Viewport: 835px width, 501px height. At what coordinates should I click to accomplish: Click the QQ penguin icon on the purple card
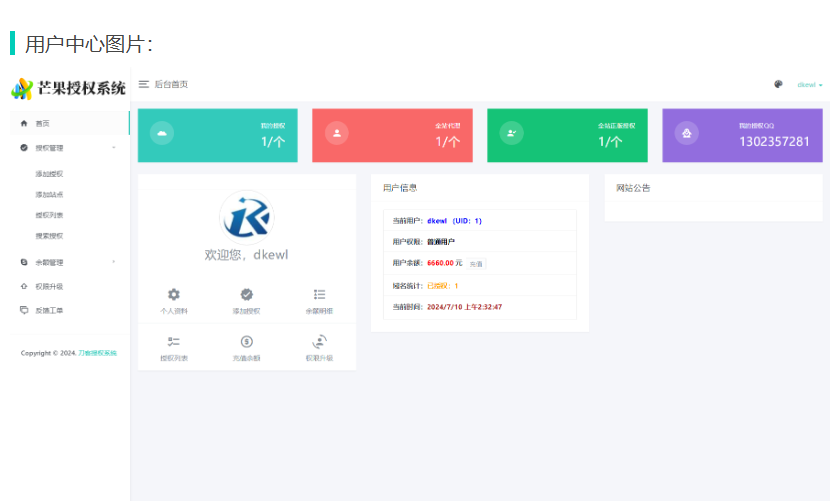[686, 133]
